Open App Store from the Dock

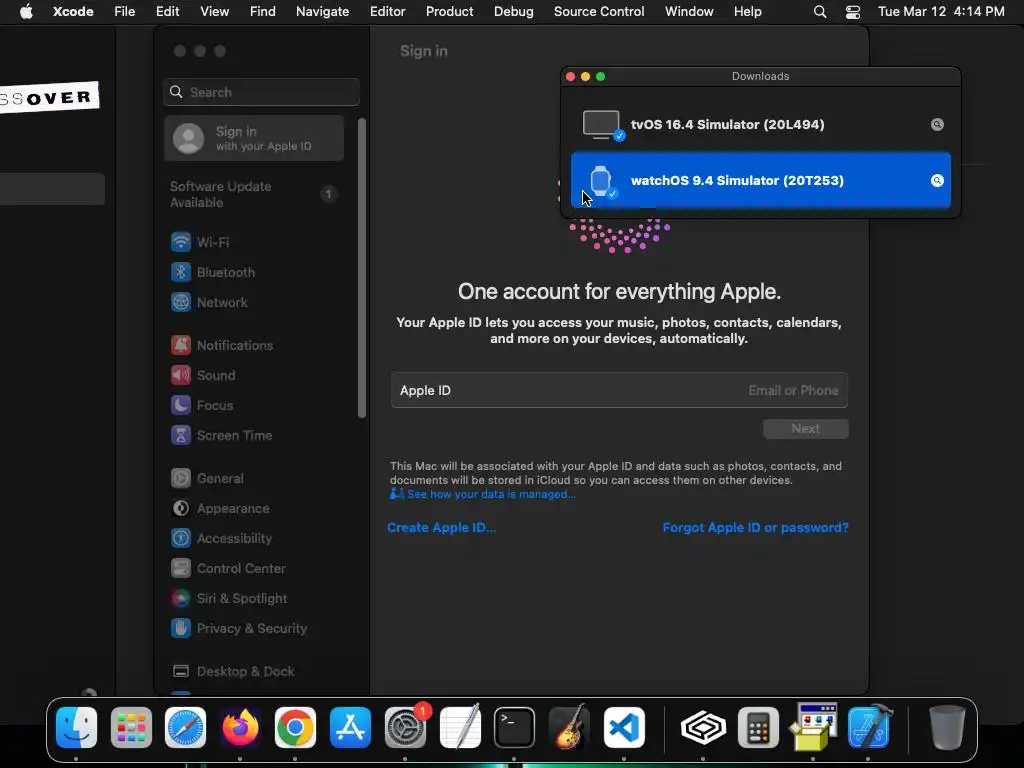pyautogui.click(x=350, y=728)
